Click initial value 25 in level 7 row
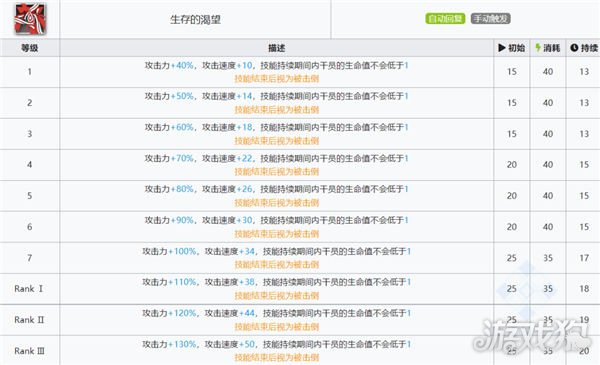600x365 pixels. (512, 258)
